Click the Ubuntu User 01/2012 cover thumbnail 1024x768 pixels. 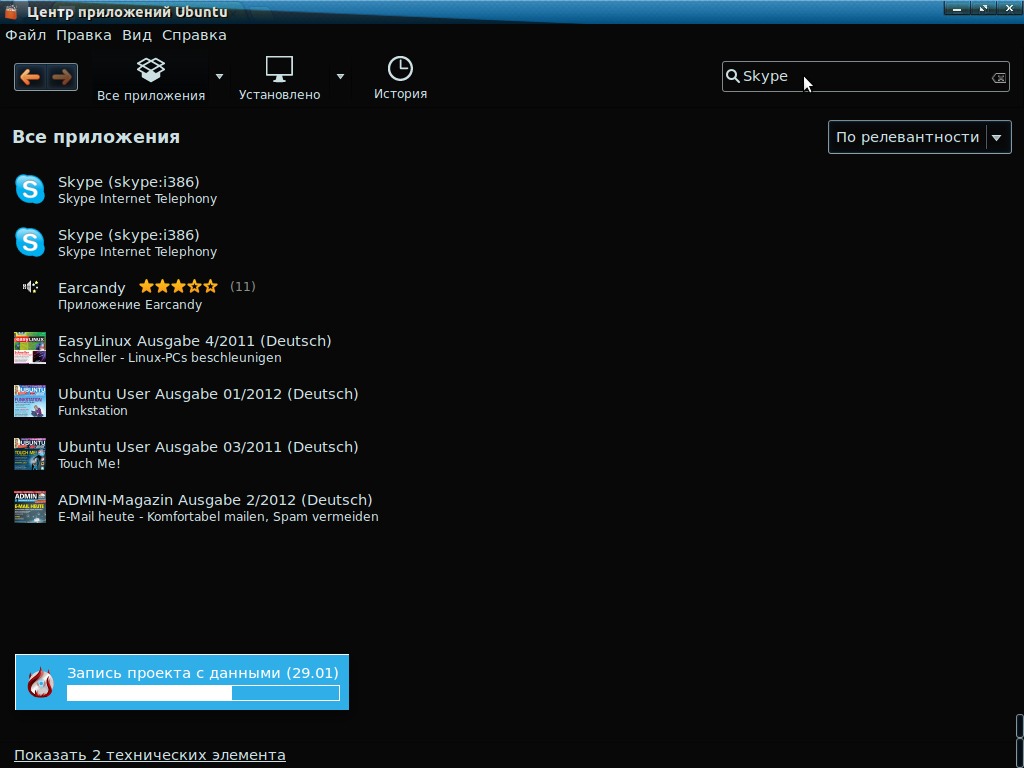tap(30, 401)
